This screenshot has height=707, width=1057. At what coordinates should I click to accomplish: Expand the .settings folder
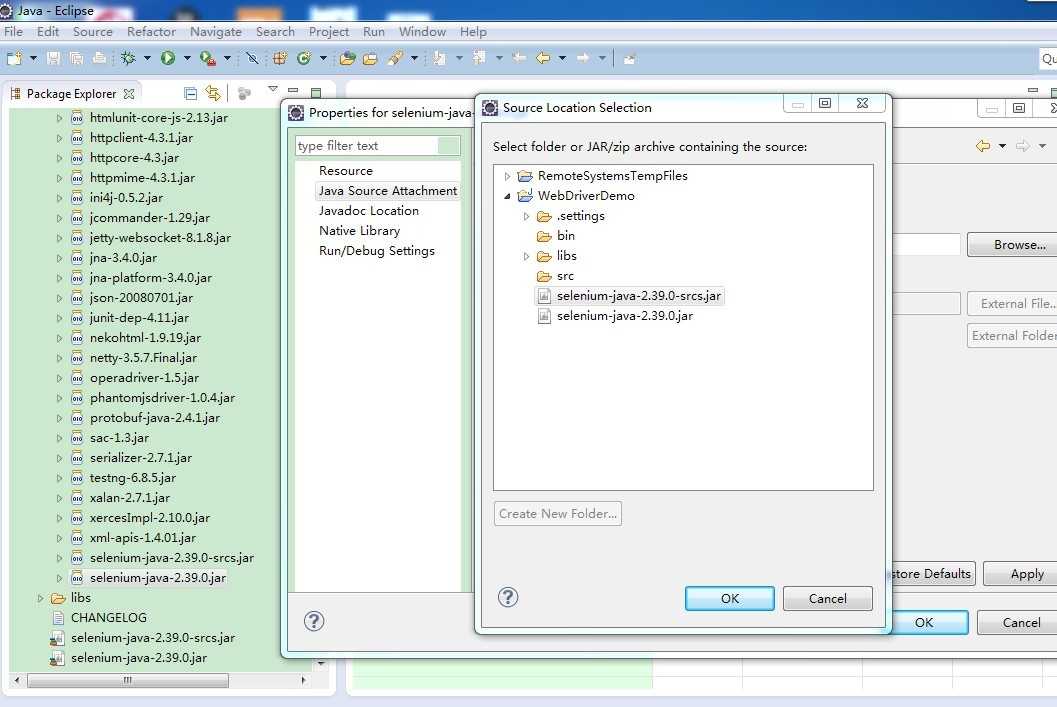click(526, 216)
